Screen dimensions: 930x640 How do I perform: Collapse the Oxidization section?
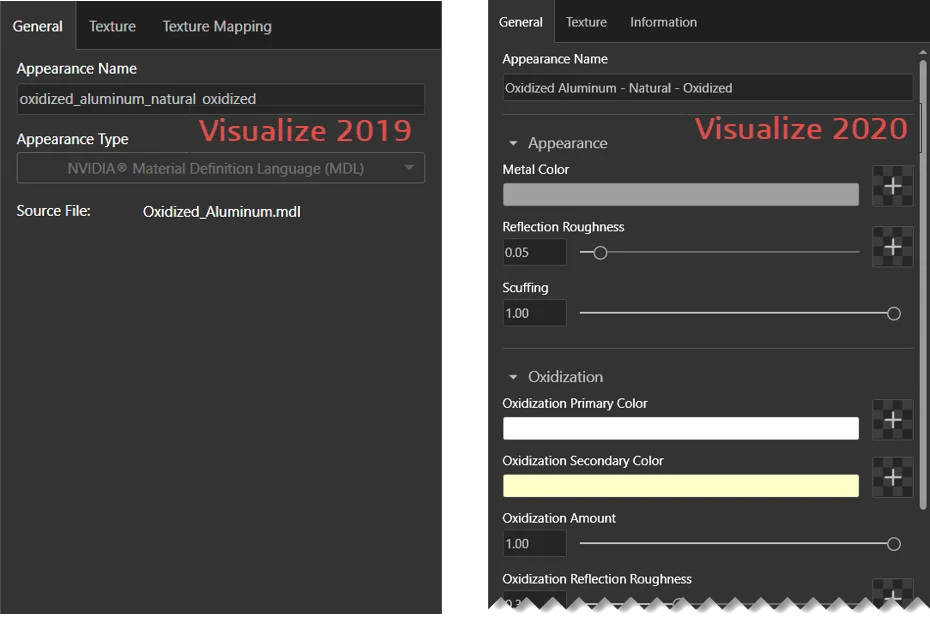(x=514, y=377)
